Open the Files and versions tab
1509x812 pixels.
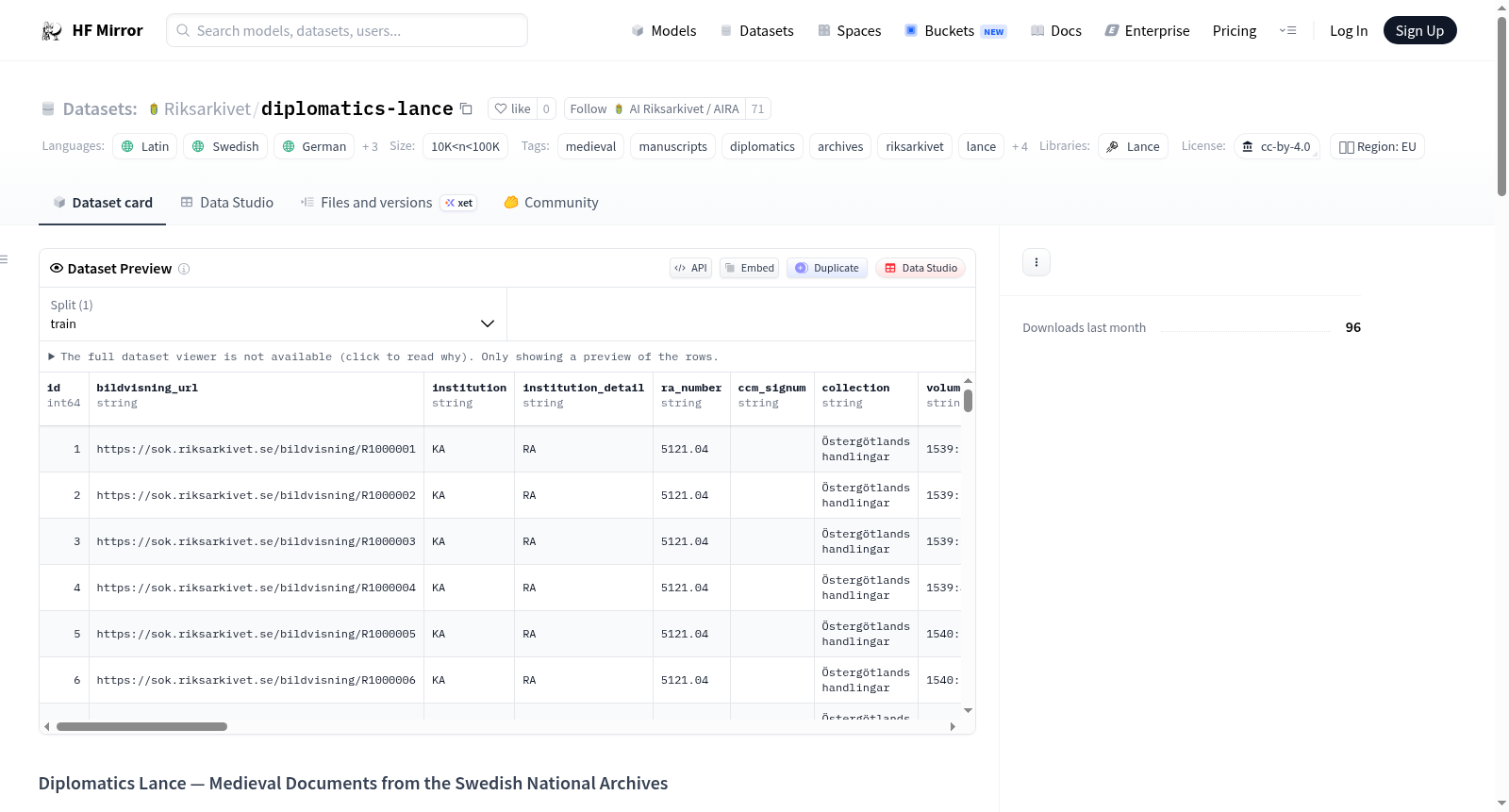(x=389, y=203)
